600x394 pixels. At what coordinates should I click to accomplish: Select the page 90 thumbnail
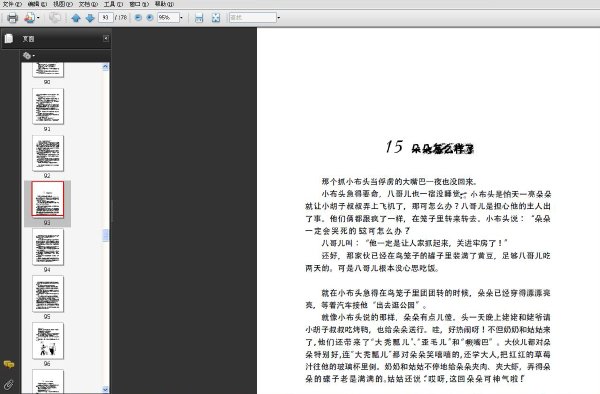click(x=47, y=70)
